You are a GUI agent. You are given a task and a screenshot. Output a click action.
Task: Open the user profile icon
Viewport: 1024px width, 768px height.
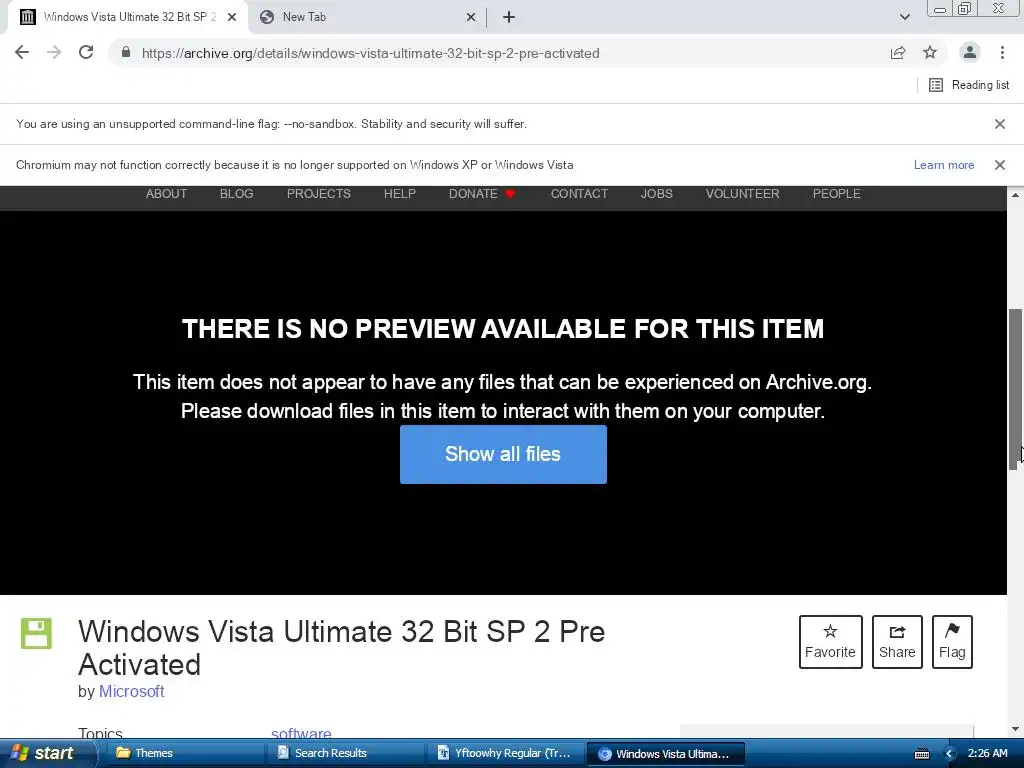(x=970, y=52)
